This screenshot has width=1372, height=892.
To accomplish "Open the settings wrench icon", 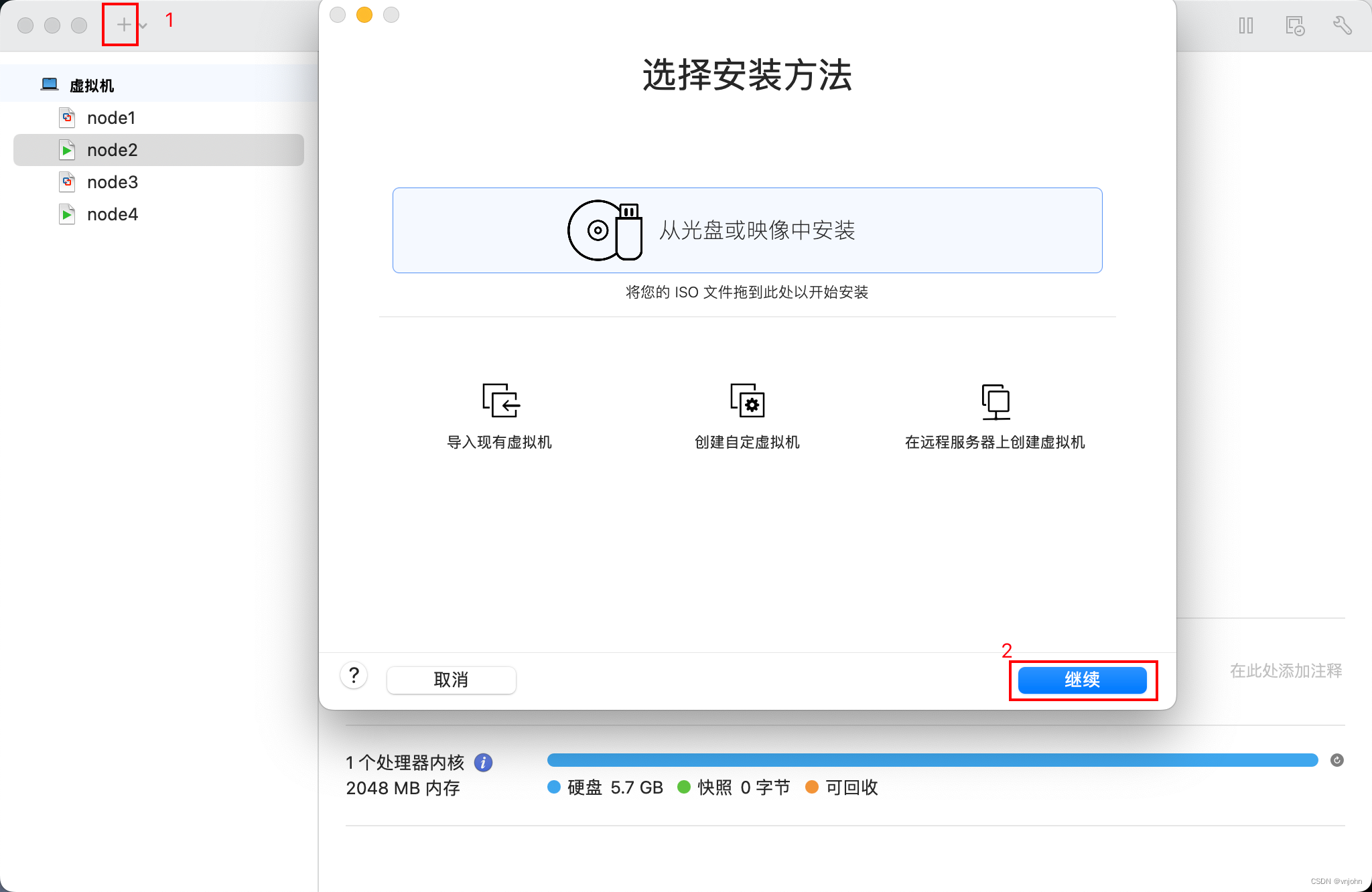I will click(1343, 25).
